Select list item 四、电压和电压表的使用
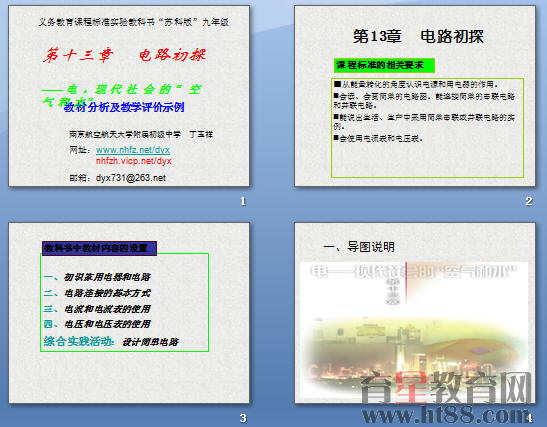 [x=97, y=324]
